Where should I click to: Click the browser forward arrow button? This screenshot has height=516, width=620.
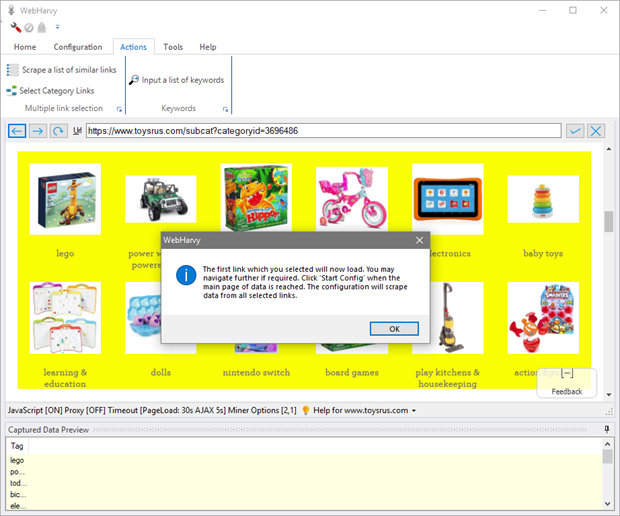coord(37,131)
